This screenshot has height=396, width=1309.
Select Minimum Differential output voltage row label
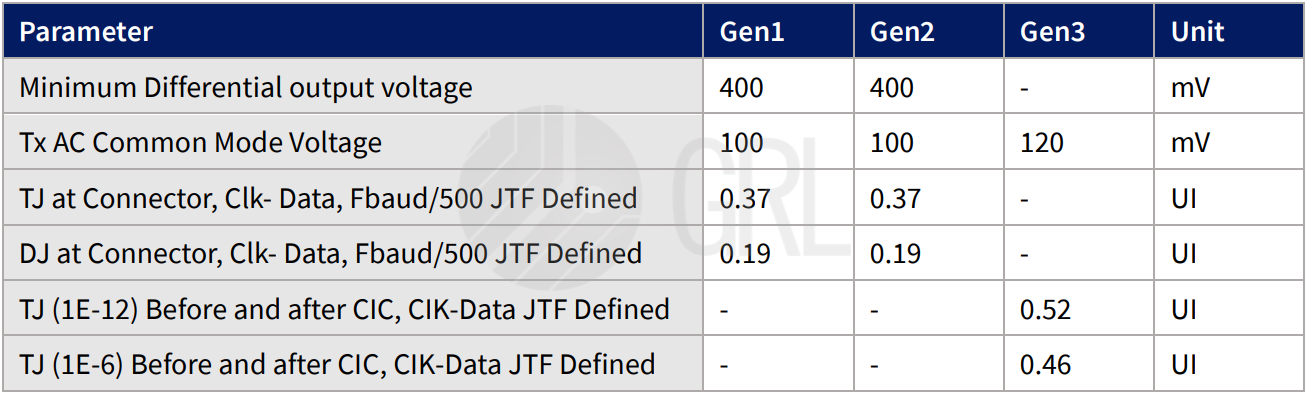[x=246, y=88]
